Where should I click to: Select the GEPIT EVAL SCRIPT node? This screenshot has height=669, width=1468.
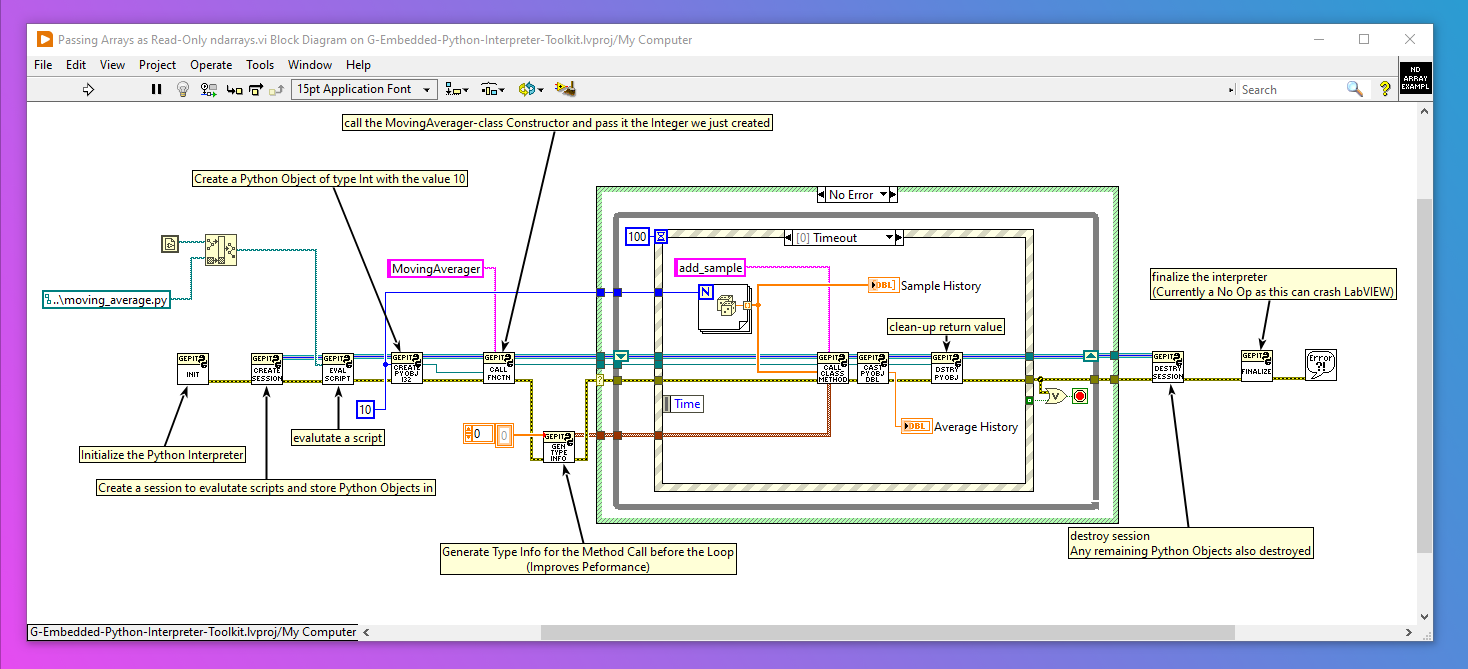coord(337,368)
